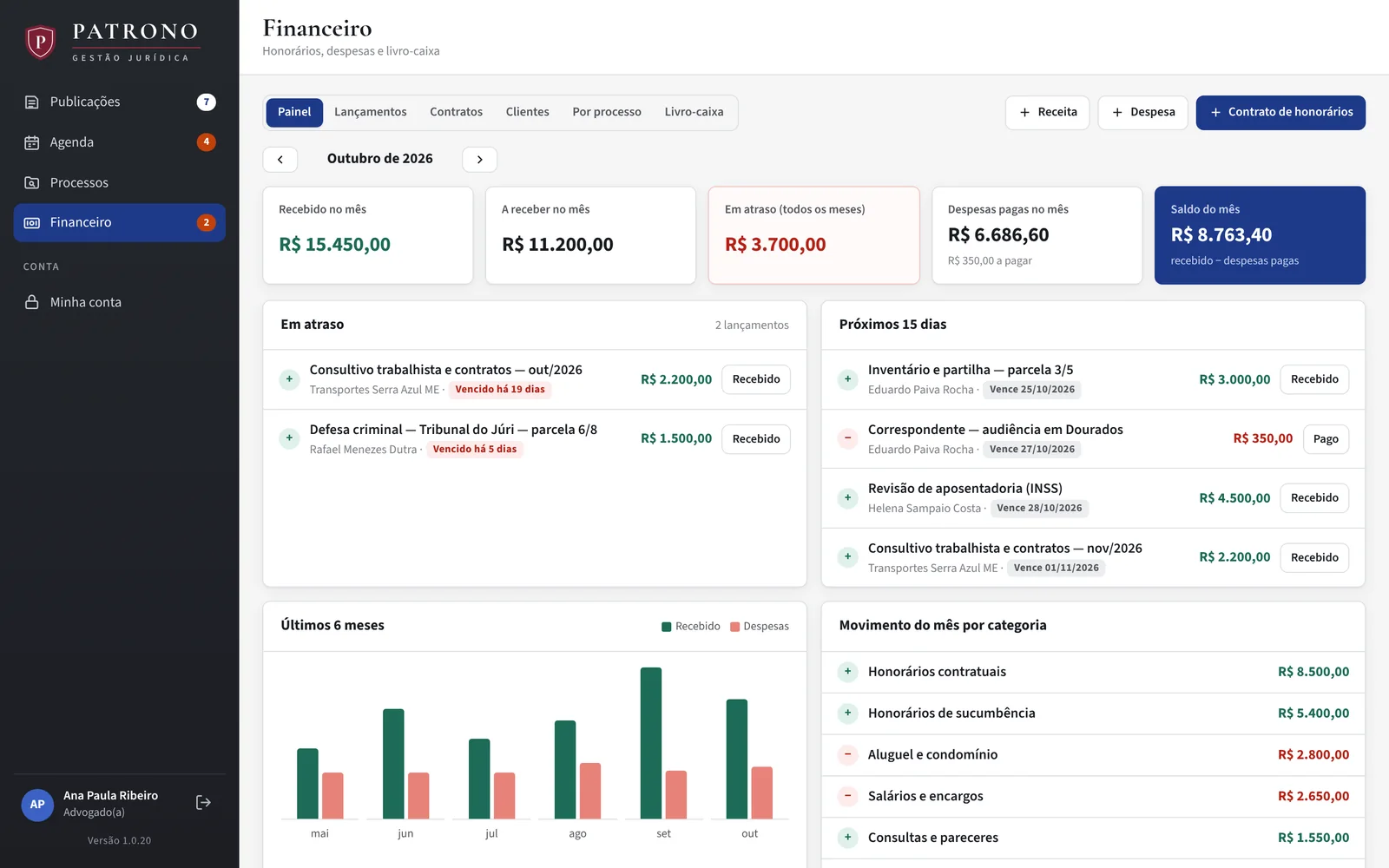Click the plus icon for Revisão de aposentadoria
This screenshot has height=868, width=1389.
click(848, 498)
